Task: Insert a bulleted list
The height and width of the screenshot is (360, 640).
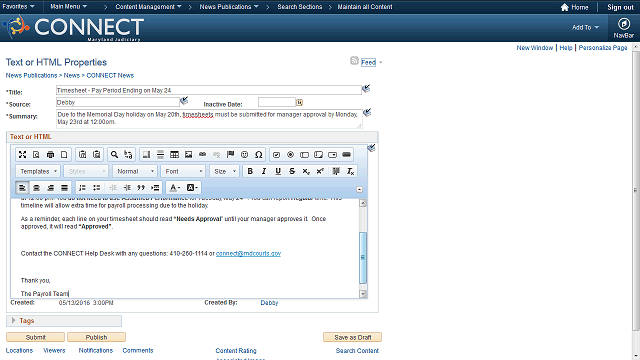Action: [x=96, y=188]
